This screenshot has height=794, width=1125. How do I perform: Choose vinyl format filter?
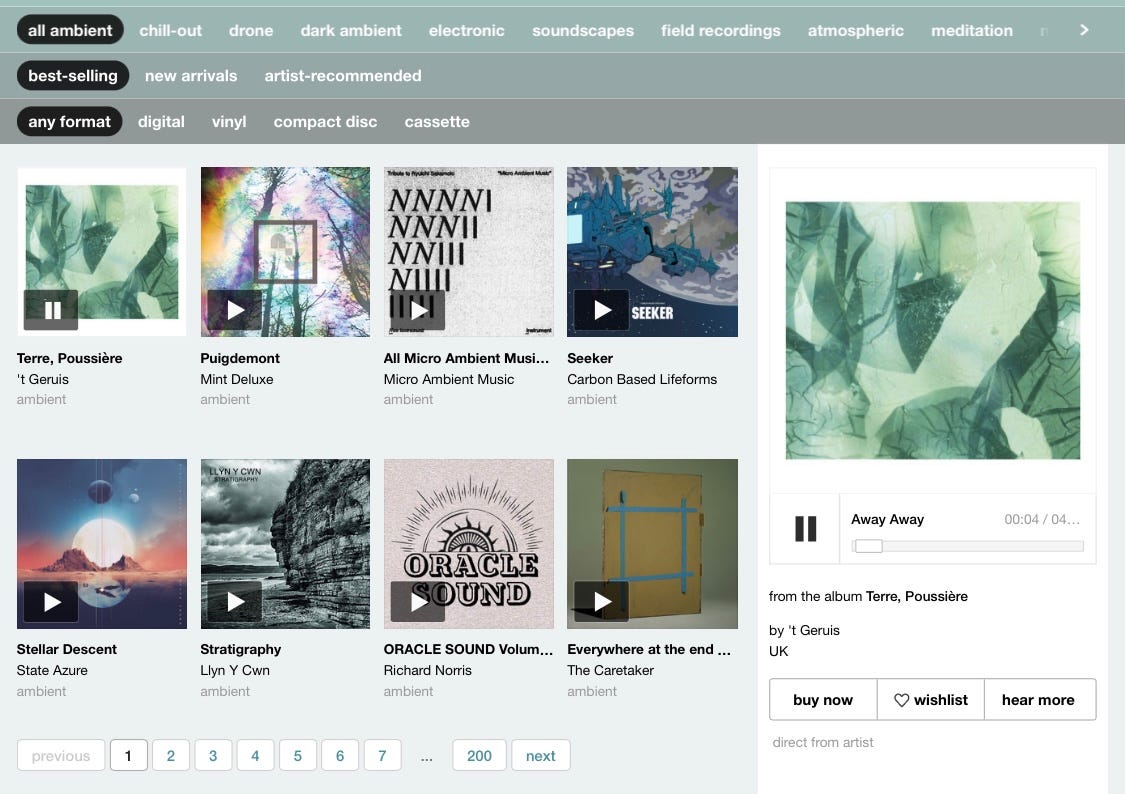pos(229,121)
